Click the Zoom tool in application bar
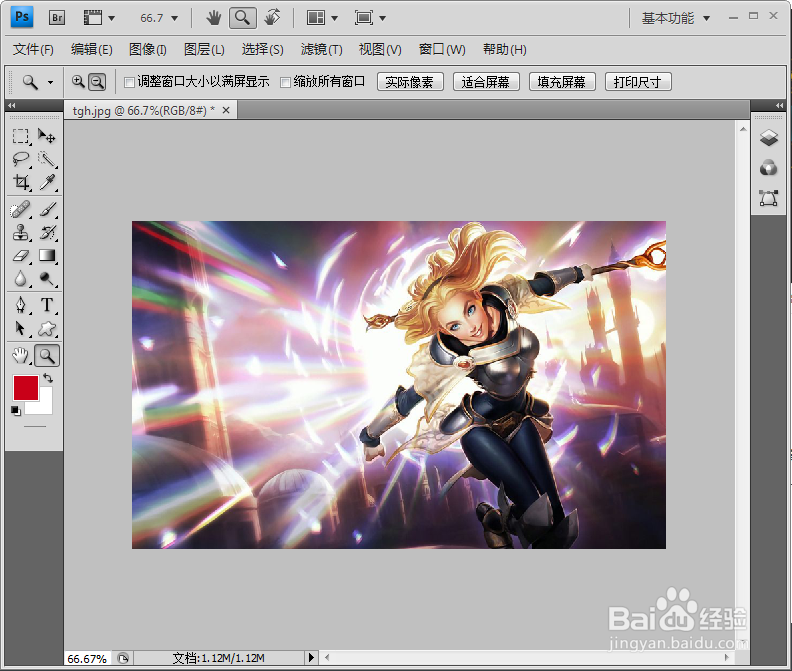This screenshot has height=671, width=792. point(242,18)
